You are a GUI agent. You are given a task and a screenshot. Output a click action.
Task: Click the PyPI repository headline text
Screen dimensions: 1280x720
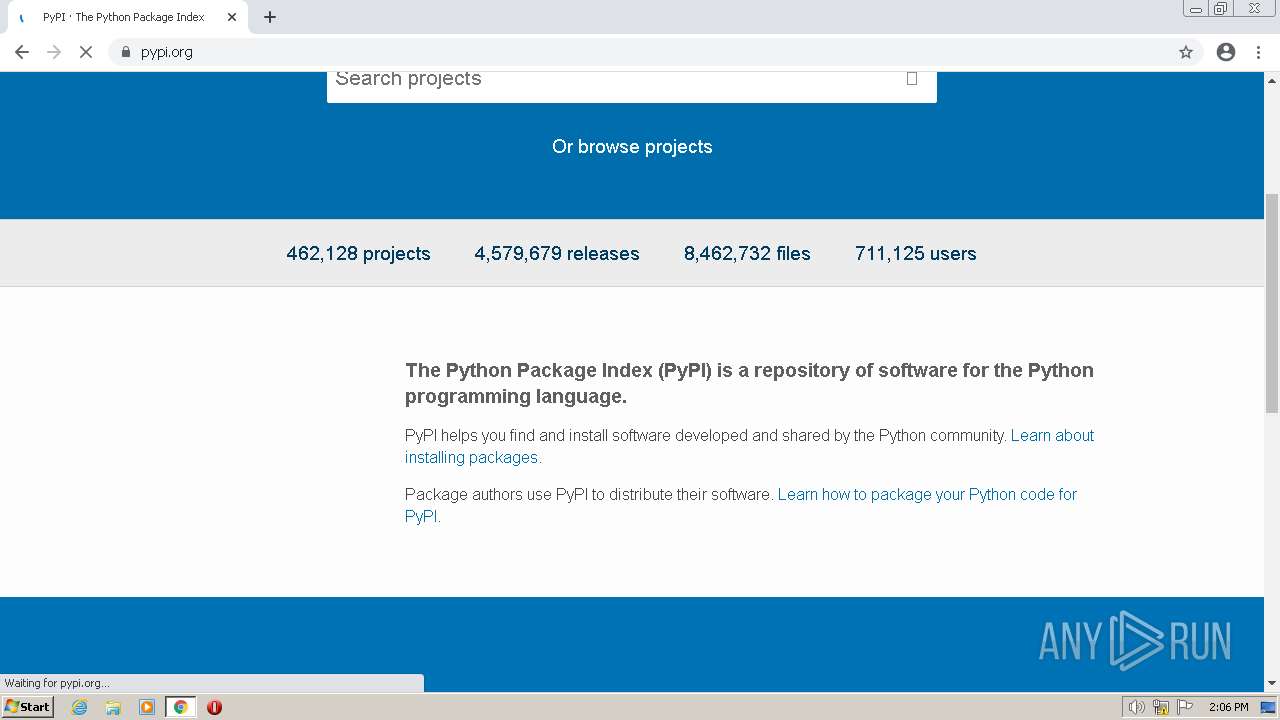click(749, 383)
